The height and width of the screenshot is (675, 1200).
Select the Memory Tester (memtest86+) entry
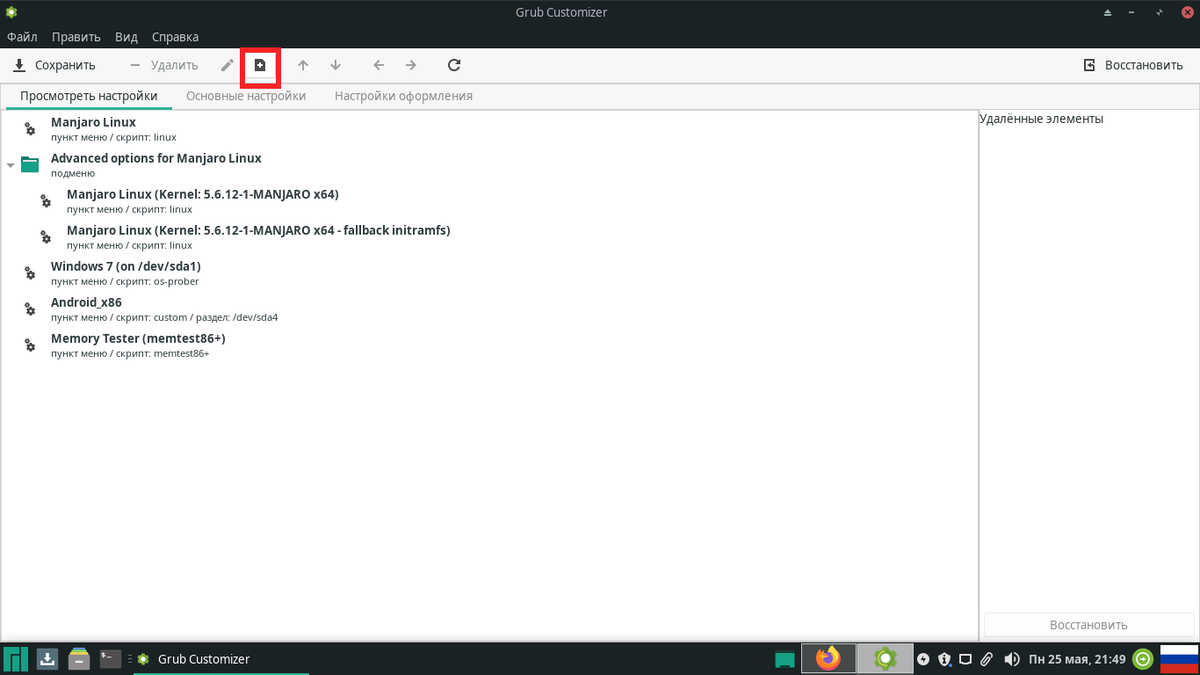[x=489, y=345]
